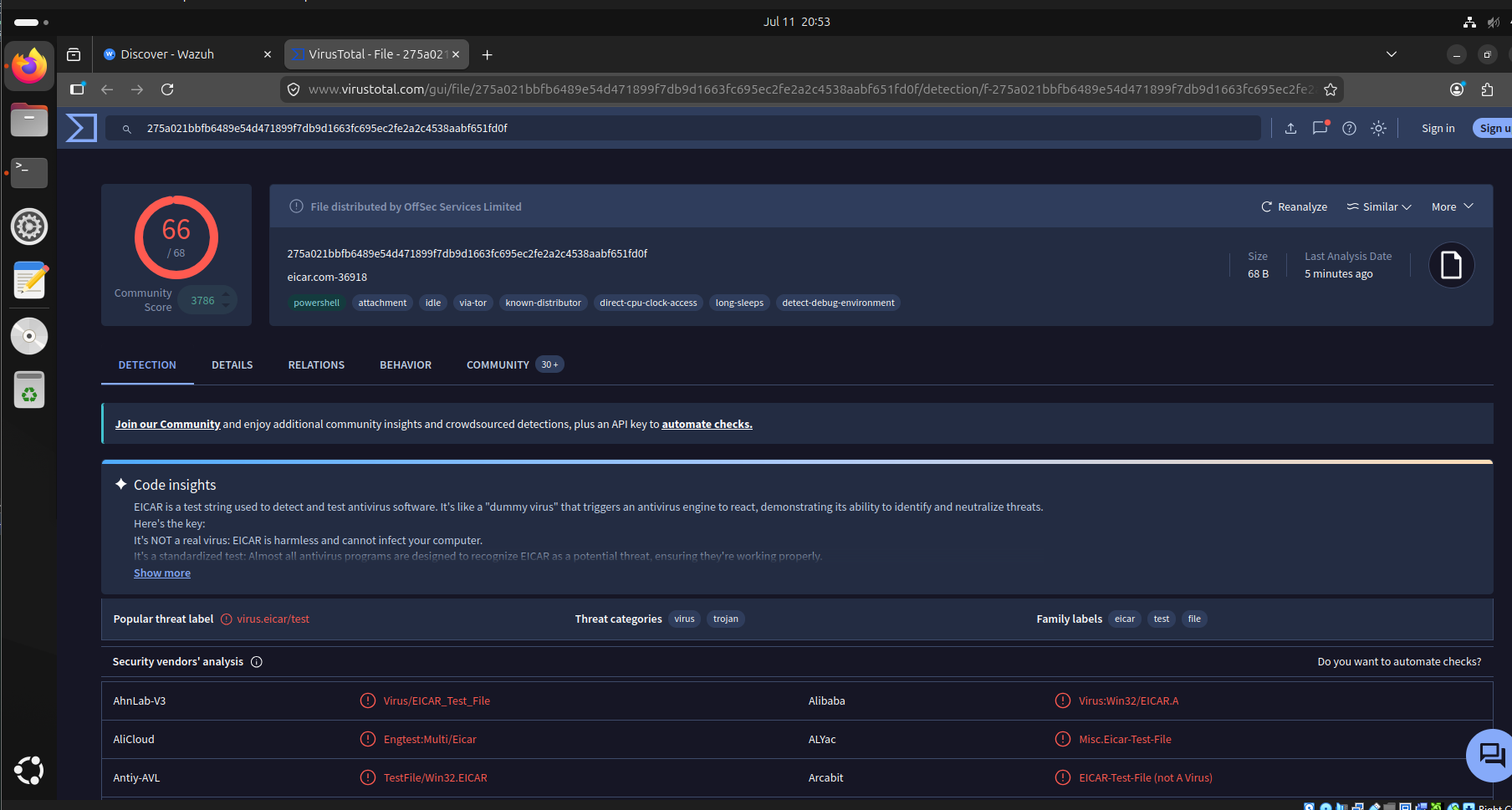1512x810 pixels.
Task: Click the Reanalyze button
Action: (x=1294, y=206)
